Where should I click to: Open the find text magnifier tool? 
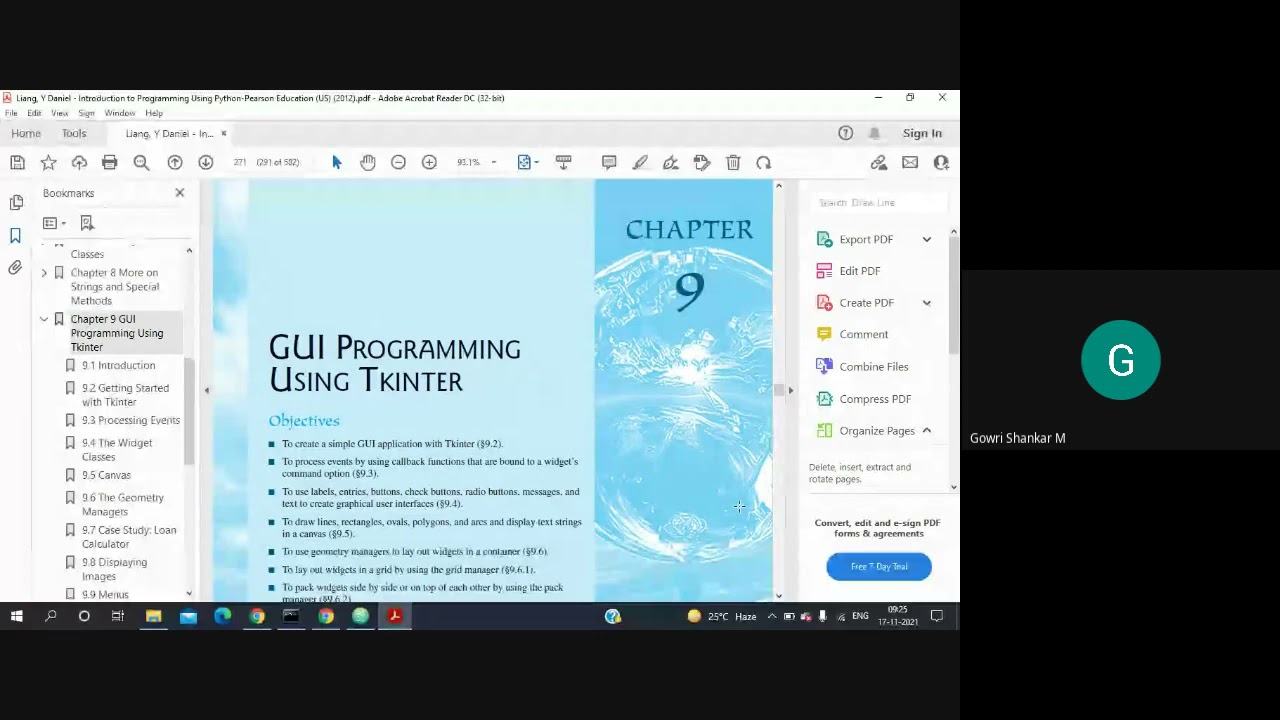pyautogui.click(x=141, y=163)
